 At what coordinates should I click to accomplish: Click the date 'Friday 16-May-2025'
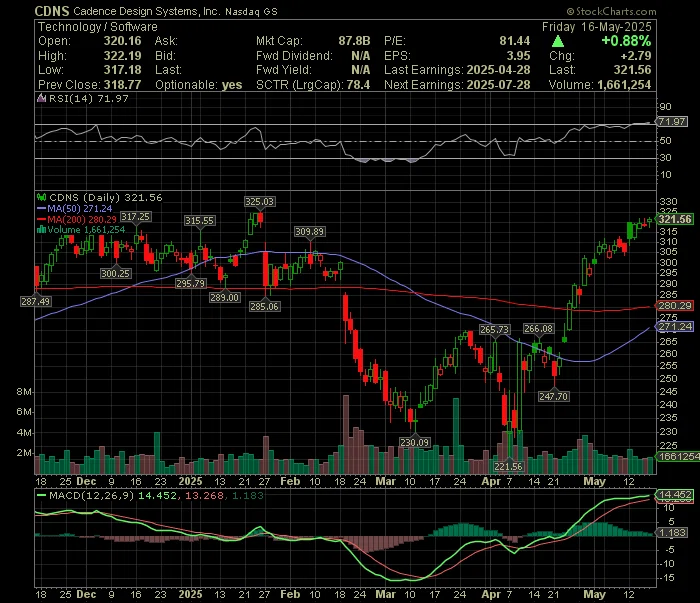[597, 27]
